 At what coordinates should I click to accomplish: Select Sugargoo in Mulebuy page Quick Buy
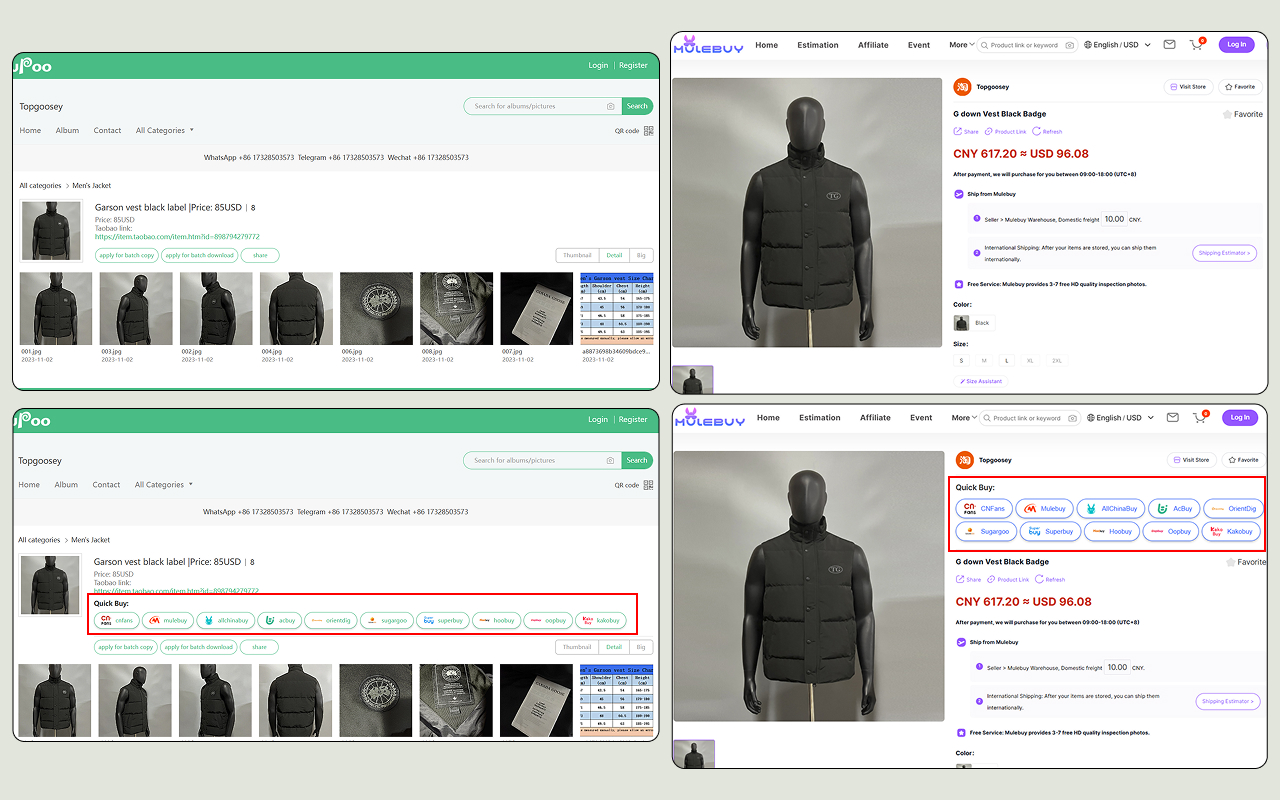pos(986,531)
